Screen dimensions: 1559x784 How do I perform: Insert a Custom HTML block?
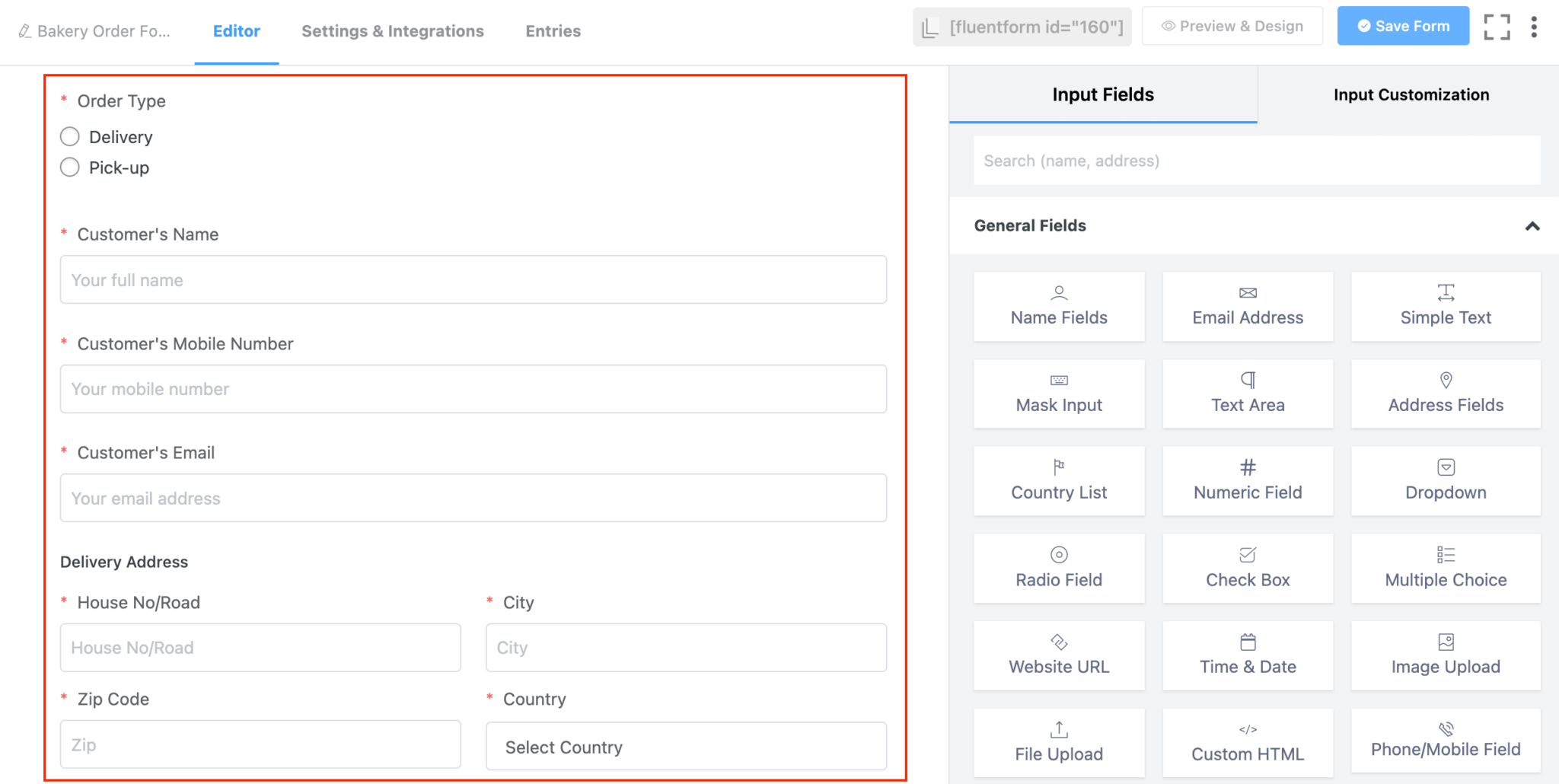coord(1248,742)
